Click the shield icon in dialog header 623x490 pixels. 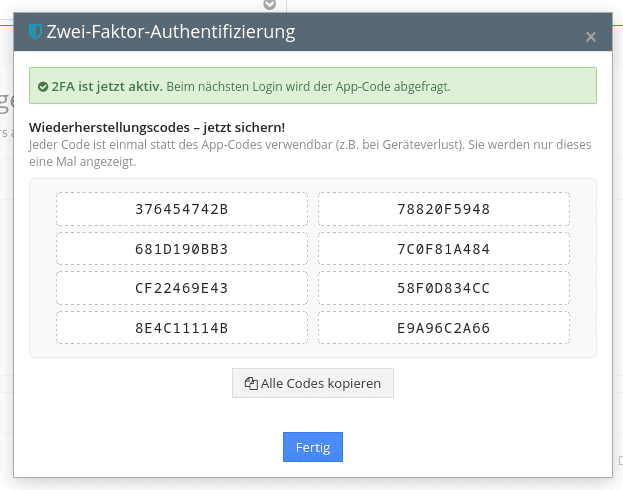point(35,31)
